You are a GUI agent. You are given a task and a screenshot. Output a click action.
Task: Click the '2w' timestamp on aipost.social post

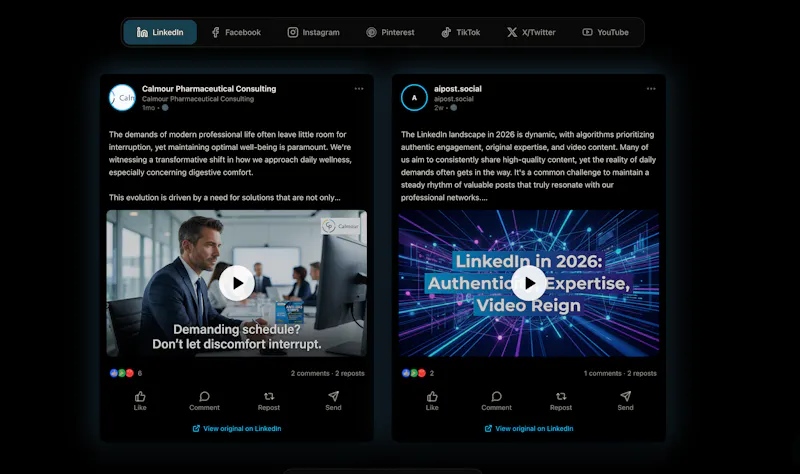click(439, 108)
